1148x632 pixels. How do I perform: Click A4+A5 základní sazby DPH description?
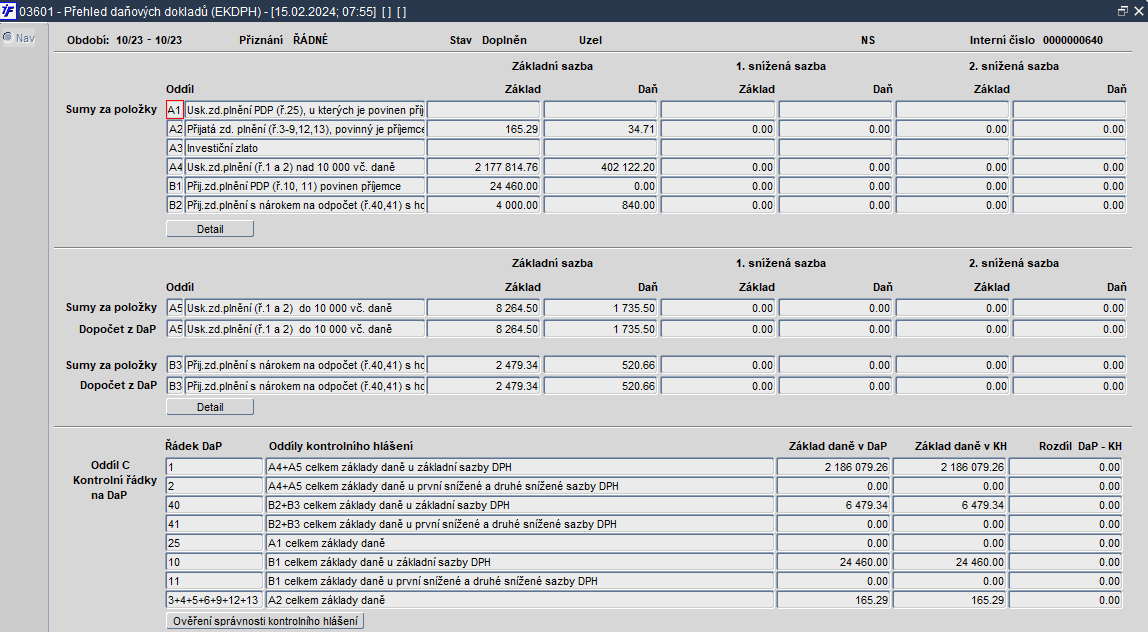tap(519, 466)
